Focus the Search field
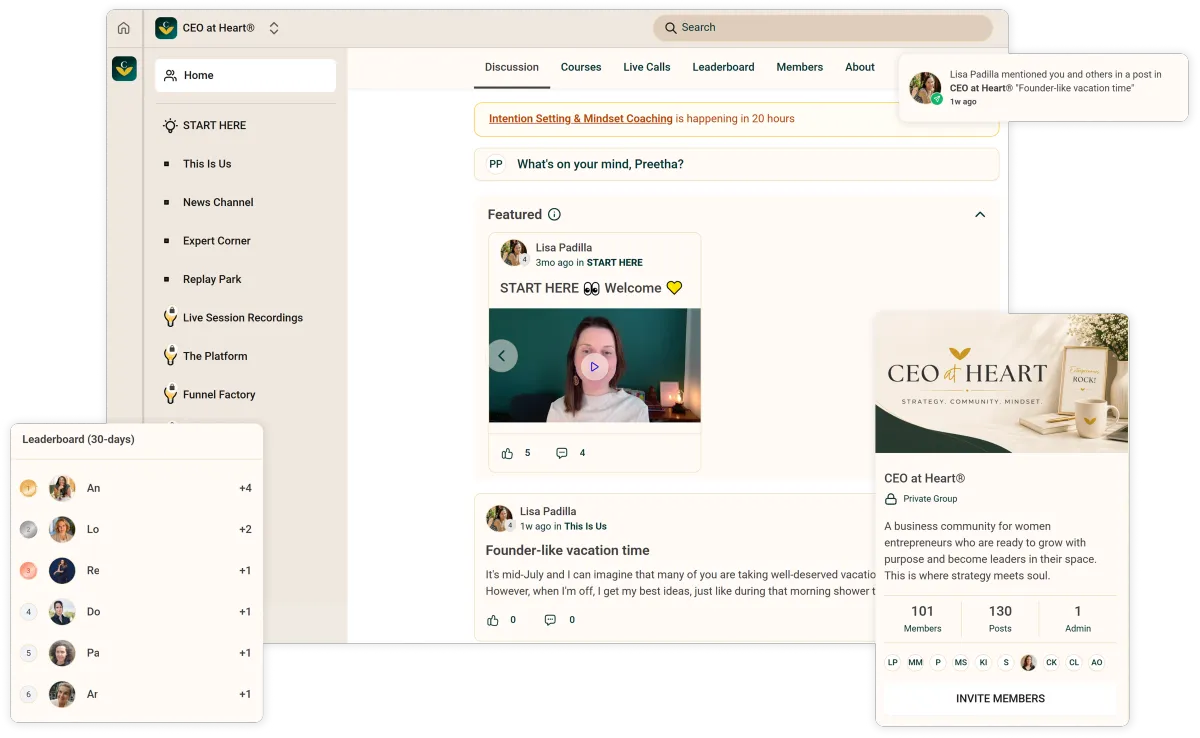This screenshot has height=738, width=1200. click(822, 28)
